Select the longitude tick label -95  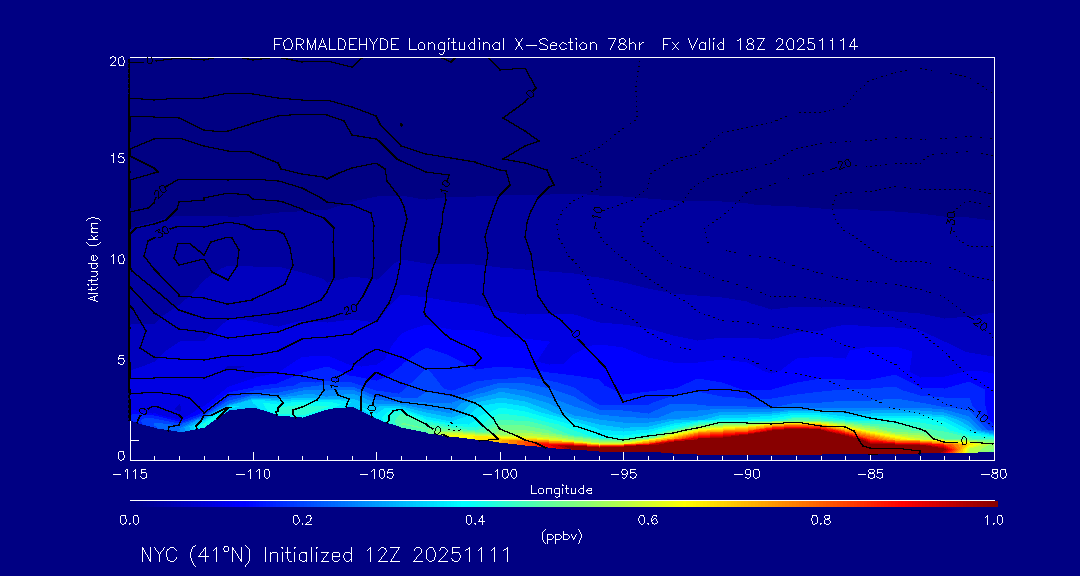(623, 475)
